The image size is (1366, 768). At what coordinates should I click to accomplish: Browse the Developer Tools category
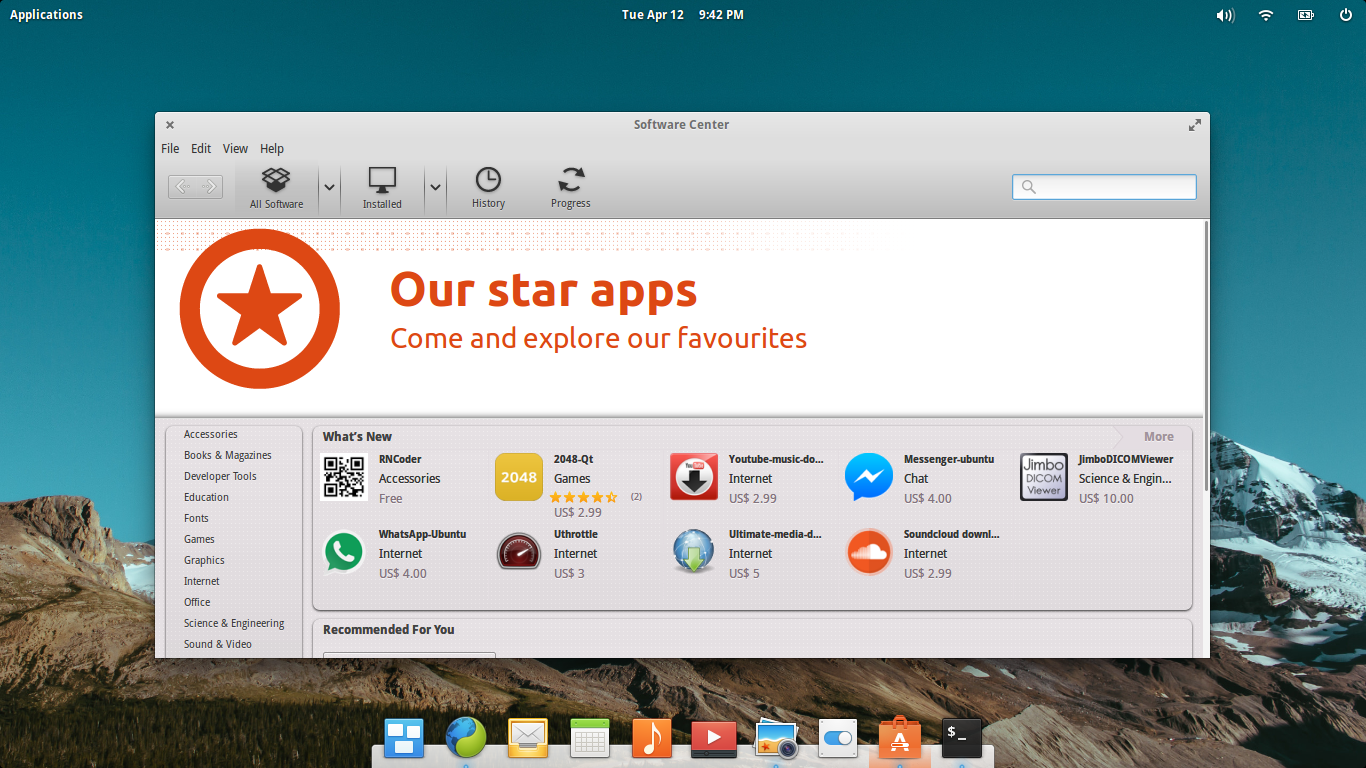coord(220,476)
